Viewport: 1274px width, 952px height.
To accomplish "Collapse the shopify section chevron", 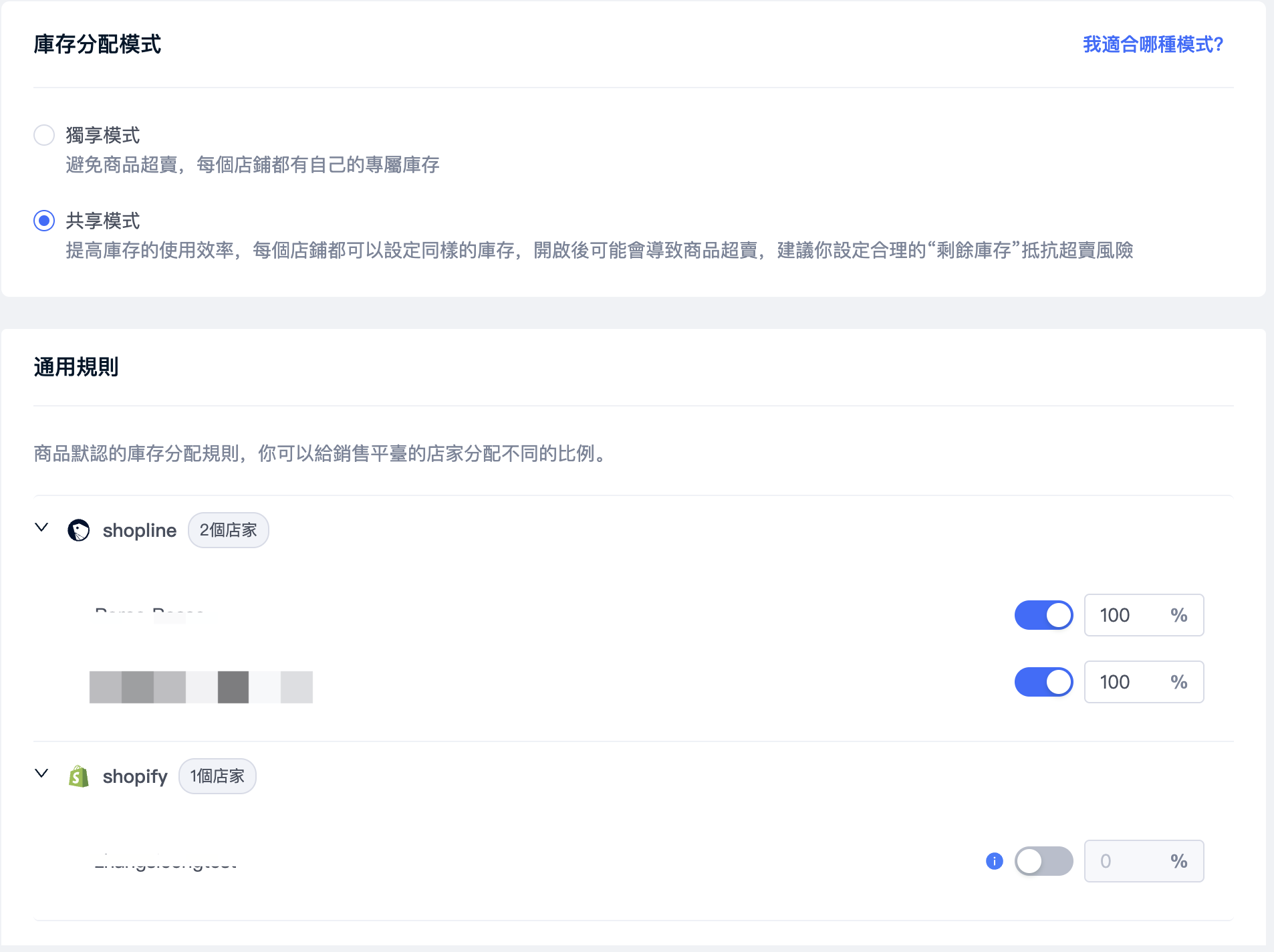I will [41, 774].
